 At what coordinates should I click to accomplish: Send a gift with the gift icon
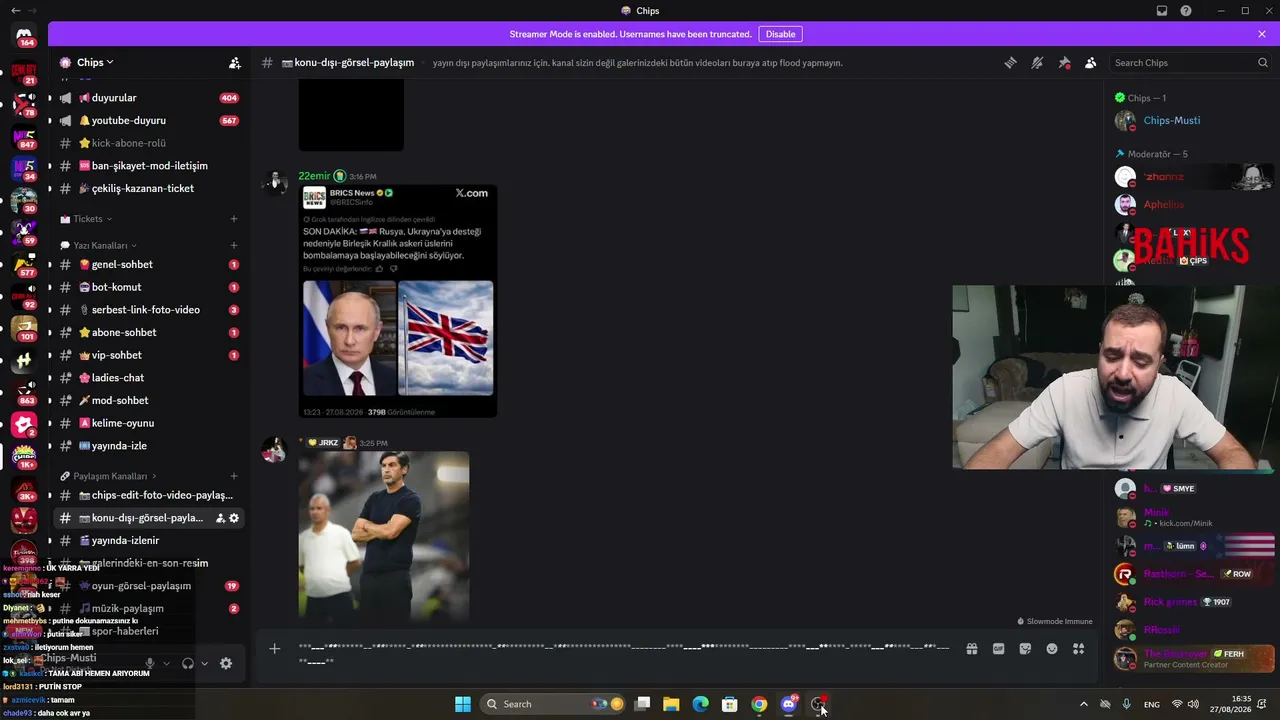pos(971,649)
